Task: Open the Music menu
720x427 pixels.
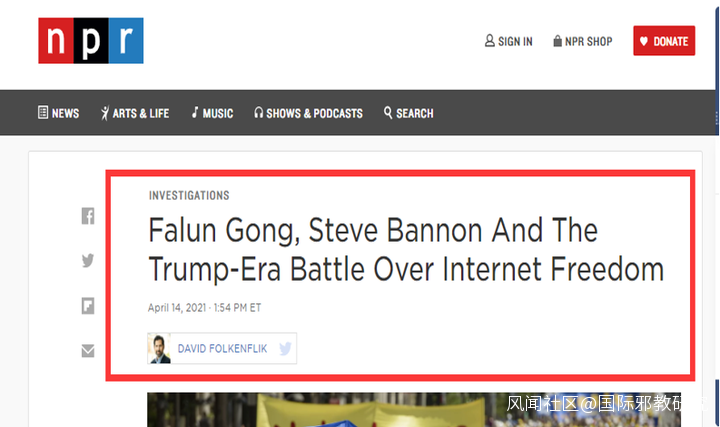Action: 212,113
